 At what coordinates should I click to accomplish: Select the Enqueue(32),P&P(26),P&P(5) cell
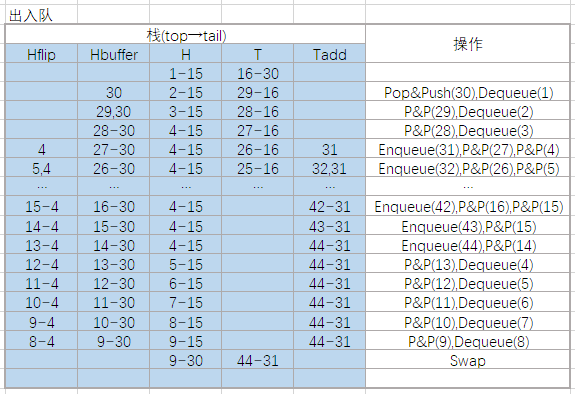tap(468, 168)
